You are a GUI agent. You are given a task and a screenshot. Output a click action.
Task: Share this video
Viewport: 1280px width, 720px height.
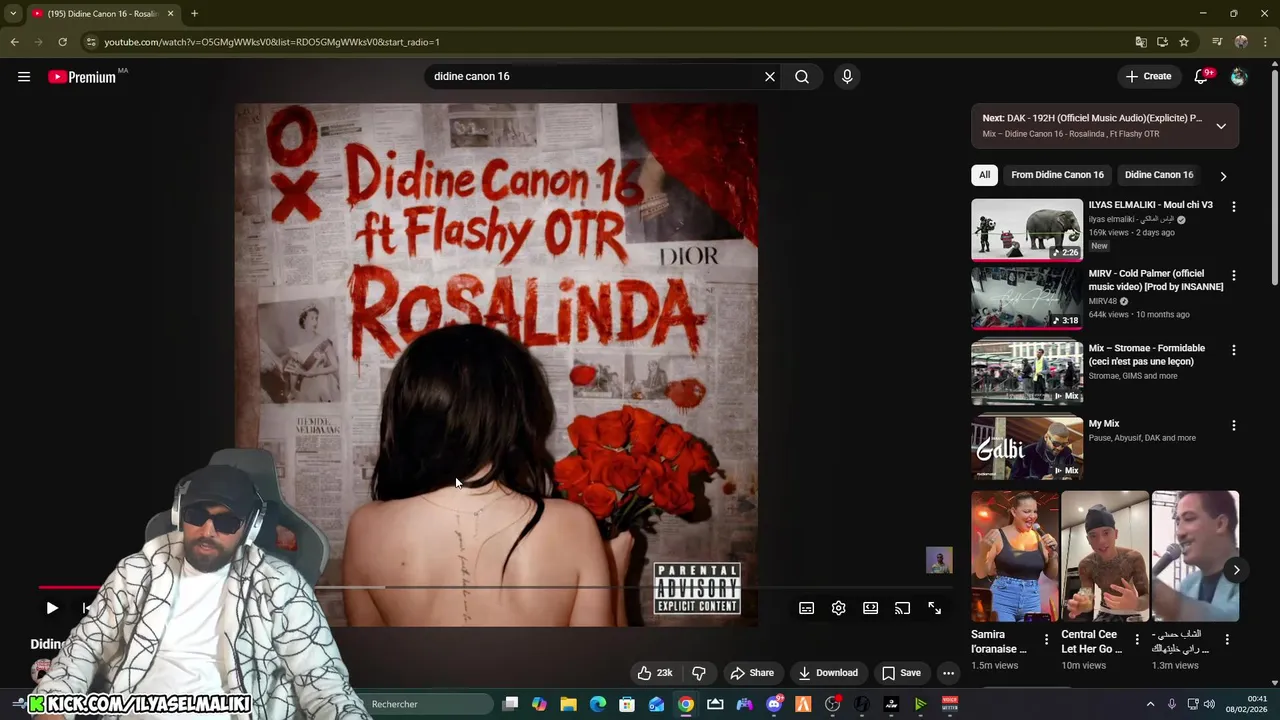752,673
